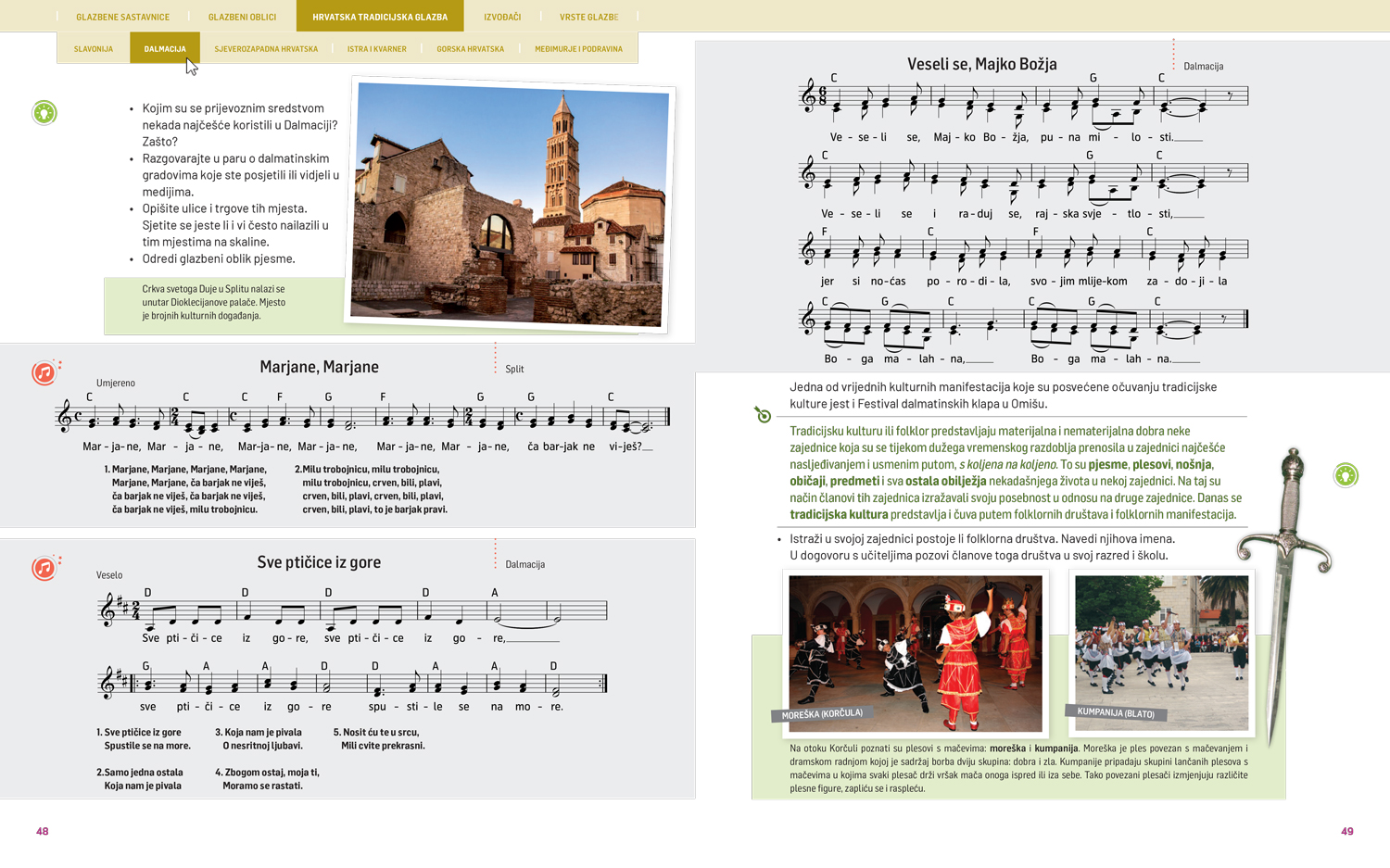Click the song title Marjane, Marjane

pyautogui.click(x=319, y=367)
